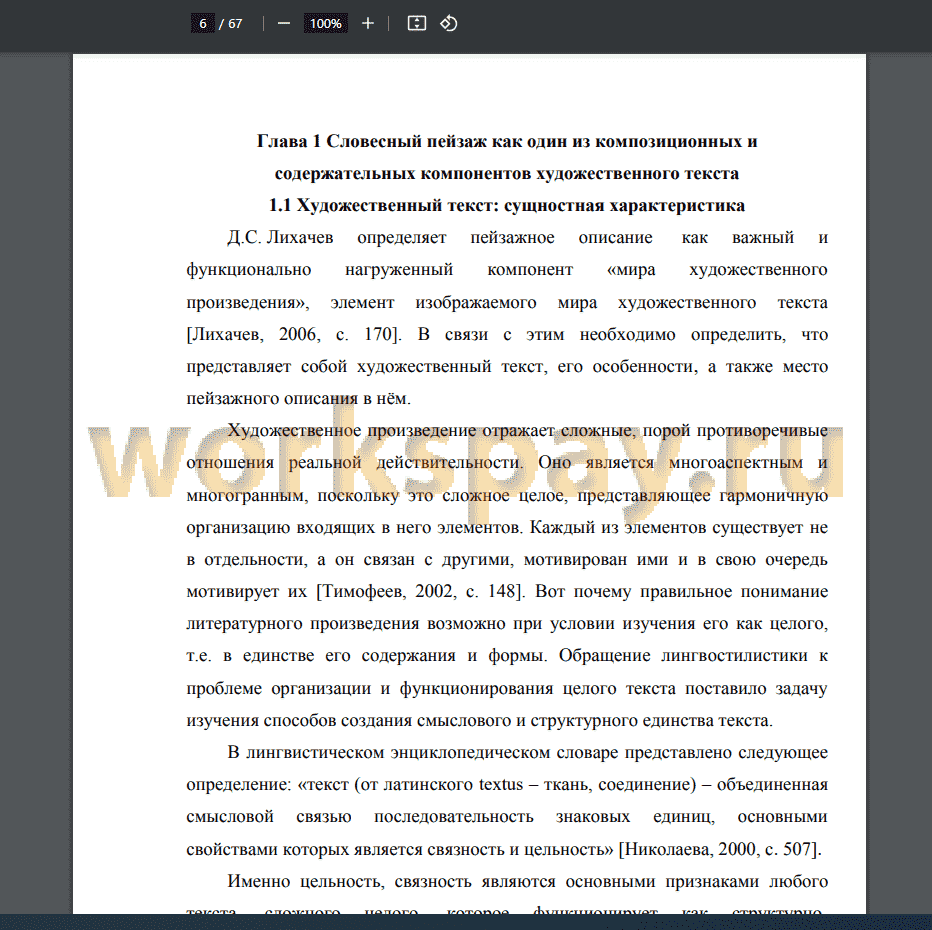The image size is (932, 930).
Task: Click the rotate page icon
Action: pos(449,24)
